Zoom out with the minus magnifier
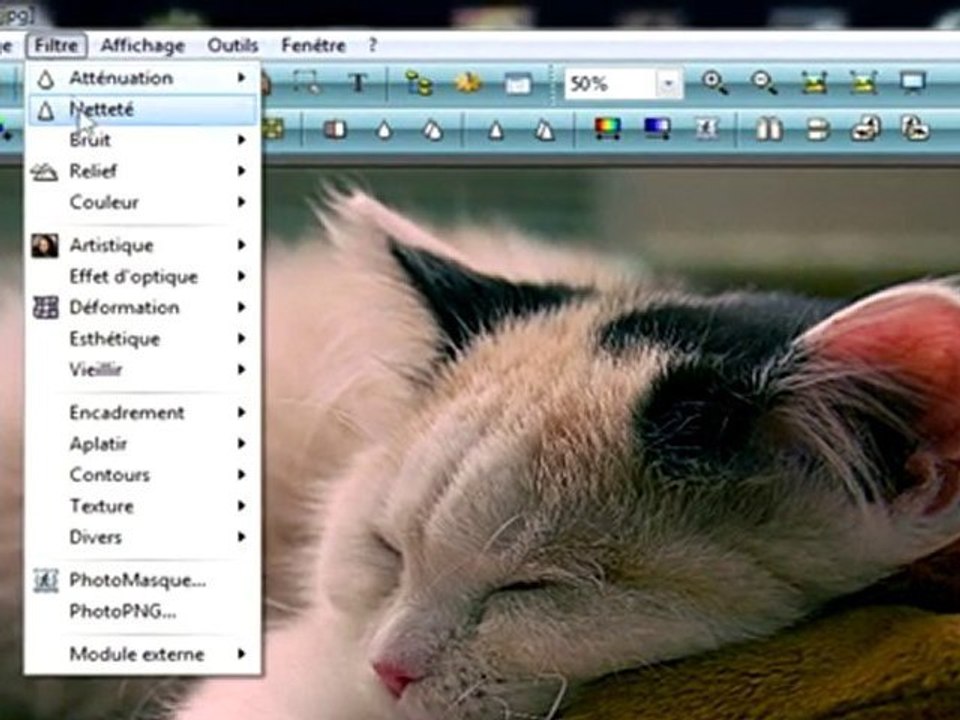This screenshot has width=960, height=720. pyautogui.click(x=765, y=82)
